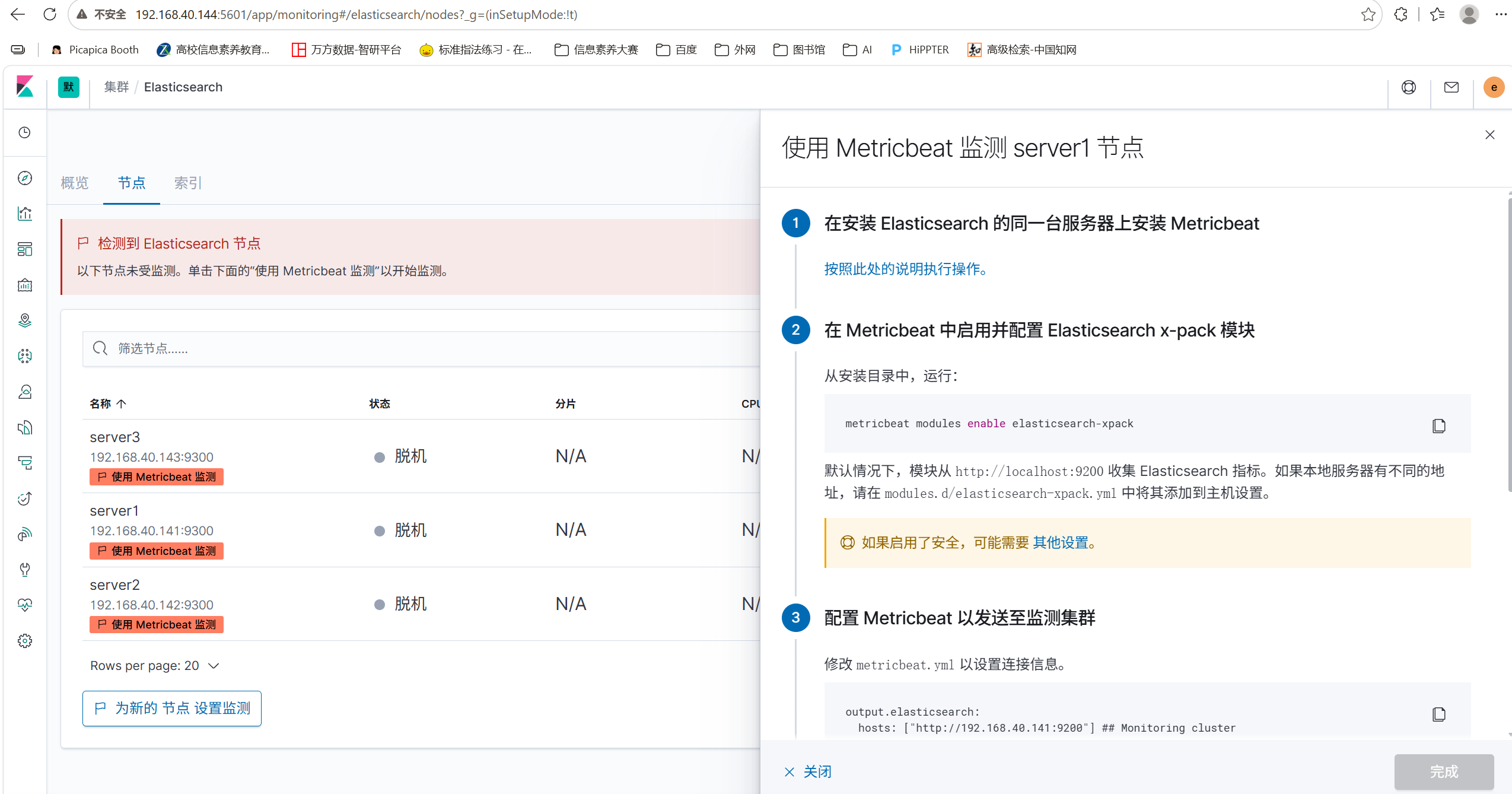Select the 节点 tab

click(x=132, y=183)
